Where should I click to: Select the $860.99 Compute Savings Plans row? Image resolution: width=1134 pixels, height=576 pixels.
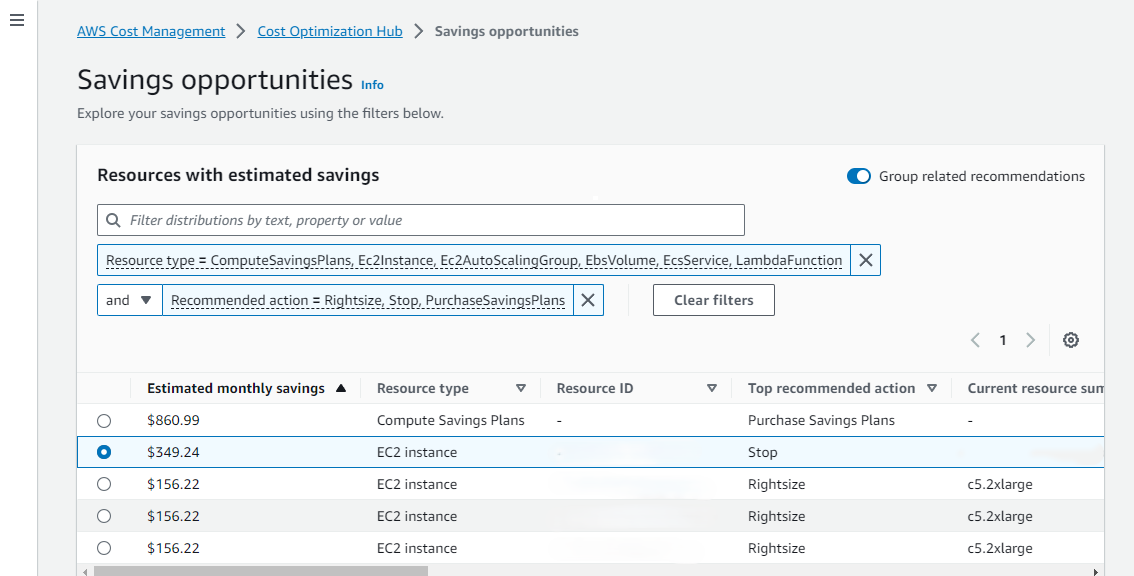[104, 420]
